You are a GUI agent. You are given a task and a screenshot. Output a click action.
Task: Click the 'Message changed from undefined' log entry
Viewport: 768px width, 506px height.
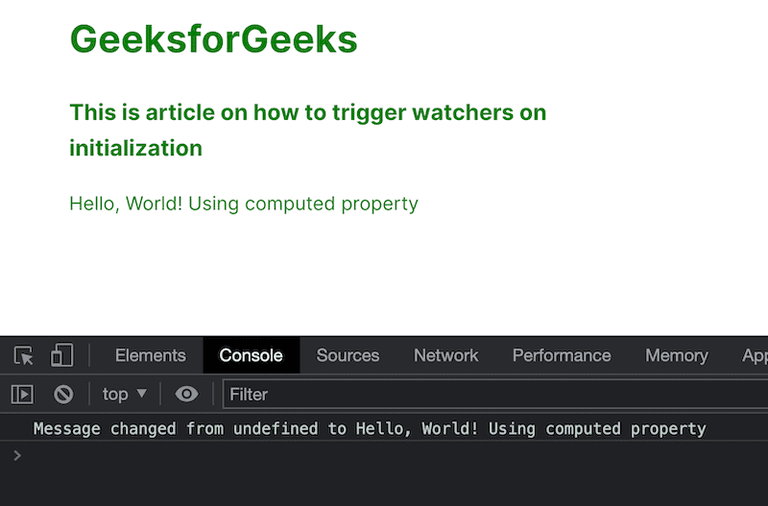coord(369,429)
